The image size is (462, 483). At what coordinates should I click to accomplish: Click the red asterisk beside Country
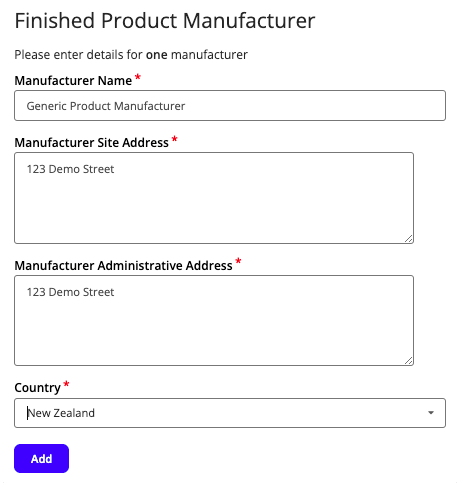pos(66,384)
